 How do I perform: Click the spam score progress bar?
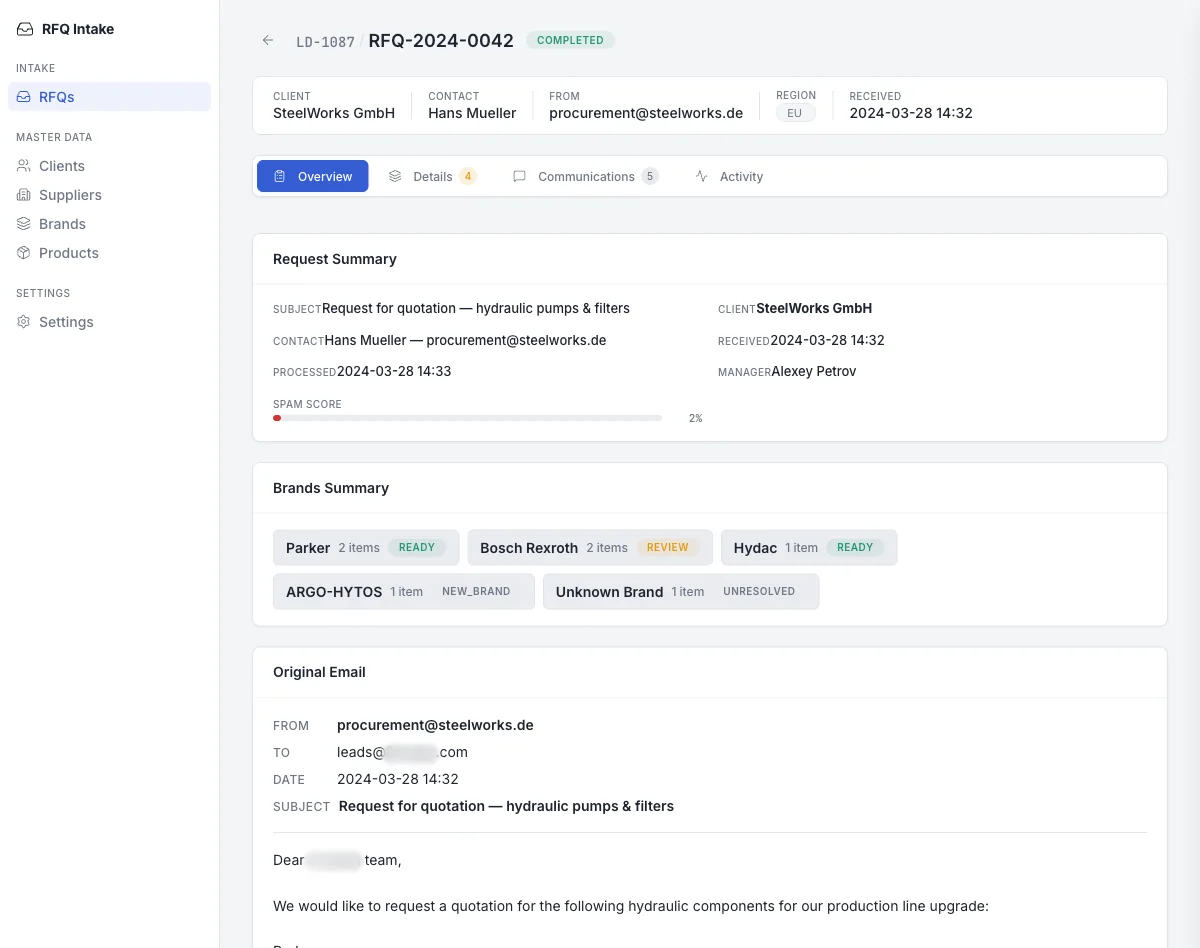[467, 418]
